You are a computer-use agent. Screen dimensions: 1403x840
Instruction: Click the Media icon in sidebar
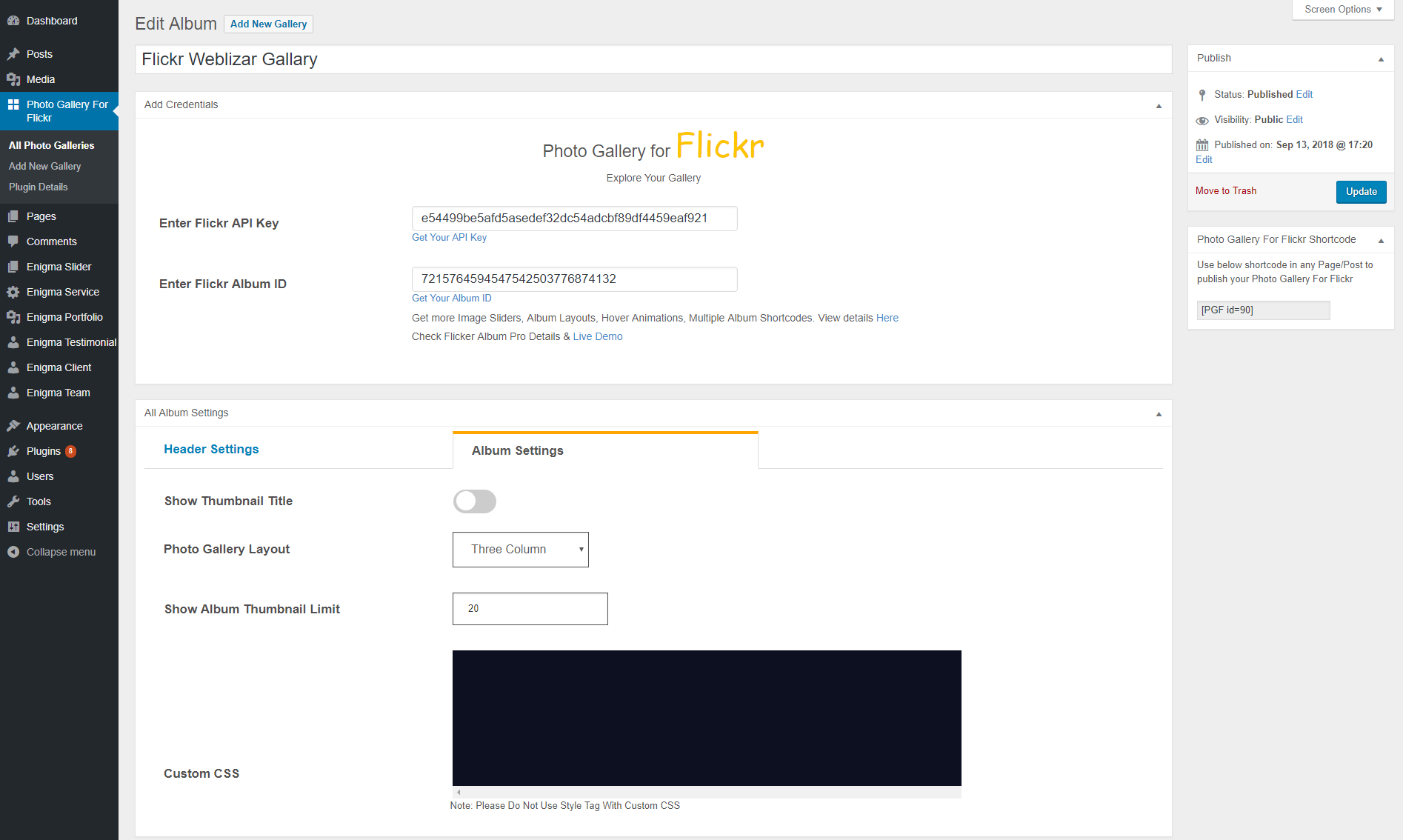[x=13, y=79]
